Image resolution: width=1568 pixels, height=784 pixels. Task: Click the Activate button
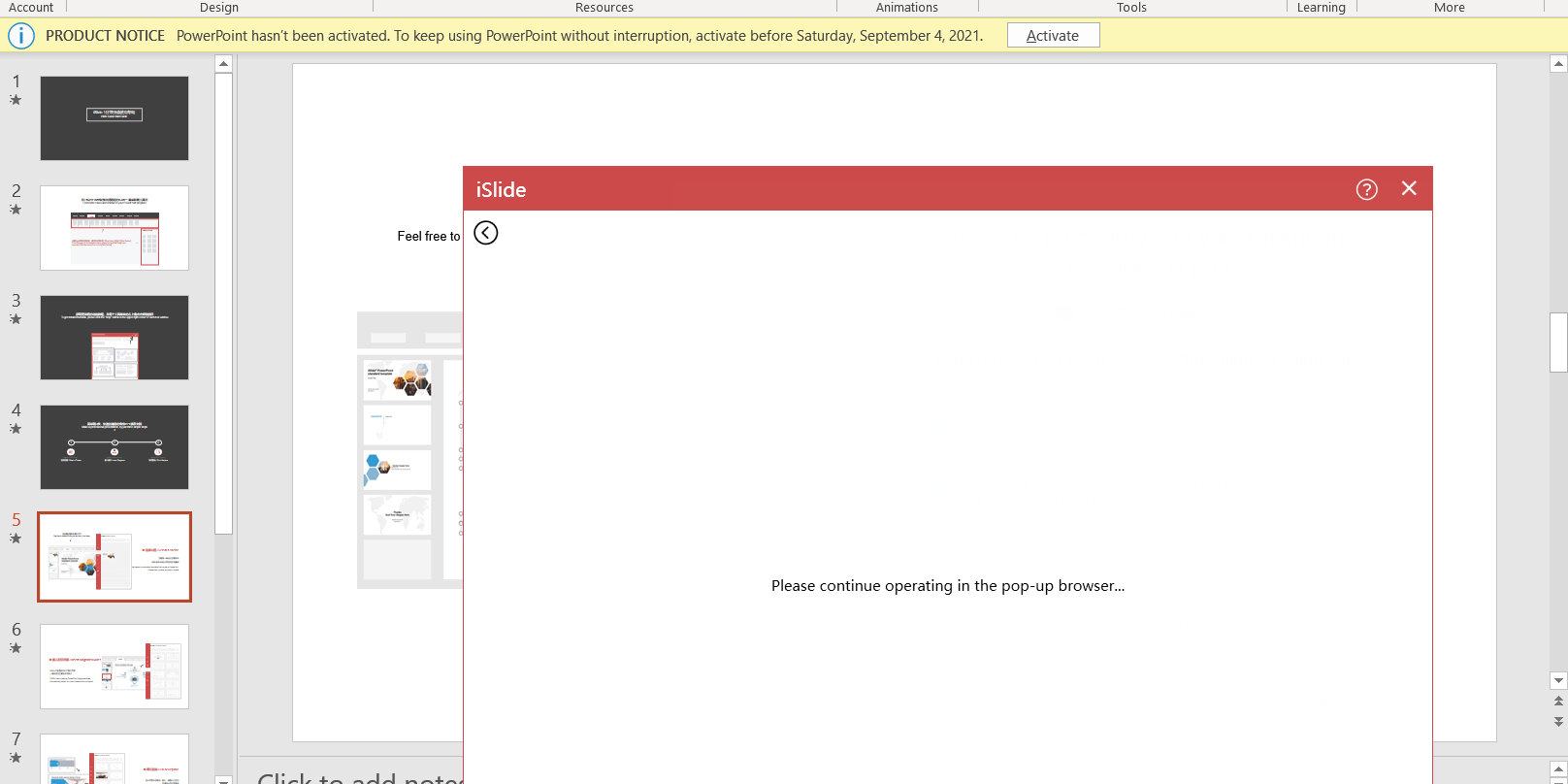point(1053,35)
